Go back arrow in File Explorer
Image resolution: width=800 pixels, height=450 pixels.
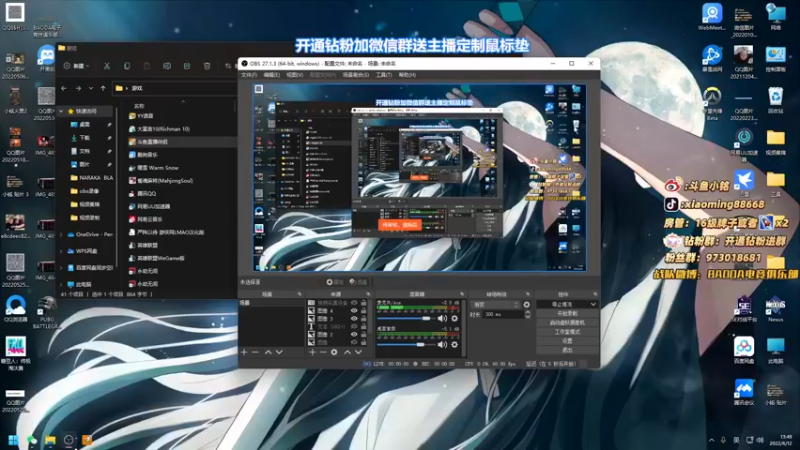click(x=64, y=88)
